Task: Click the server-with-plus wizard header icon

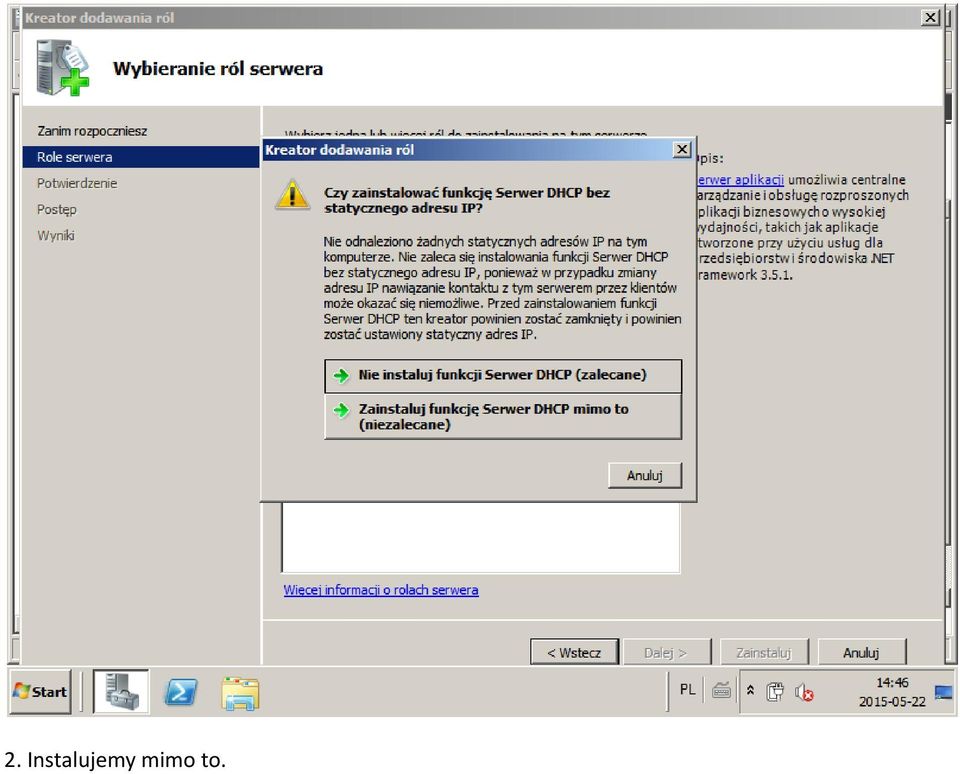Action: click(62, 67)
